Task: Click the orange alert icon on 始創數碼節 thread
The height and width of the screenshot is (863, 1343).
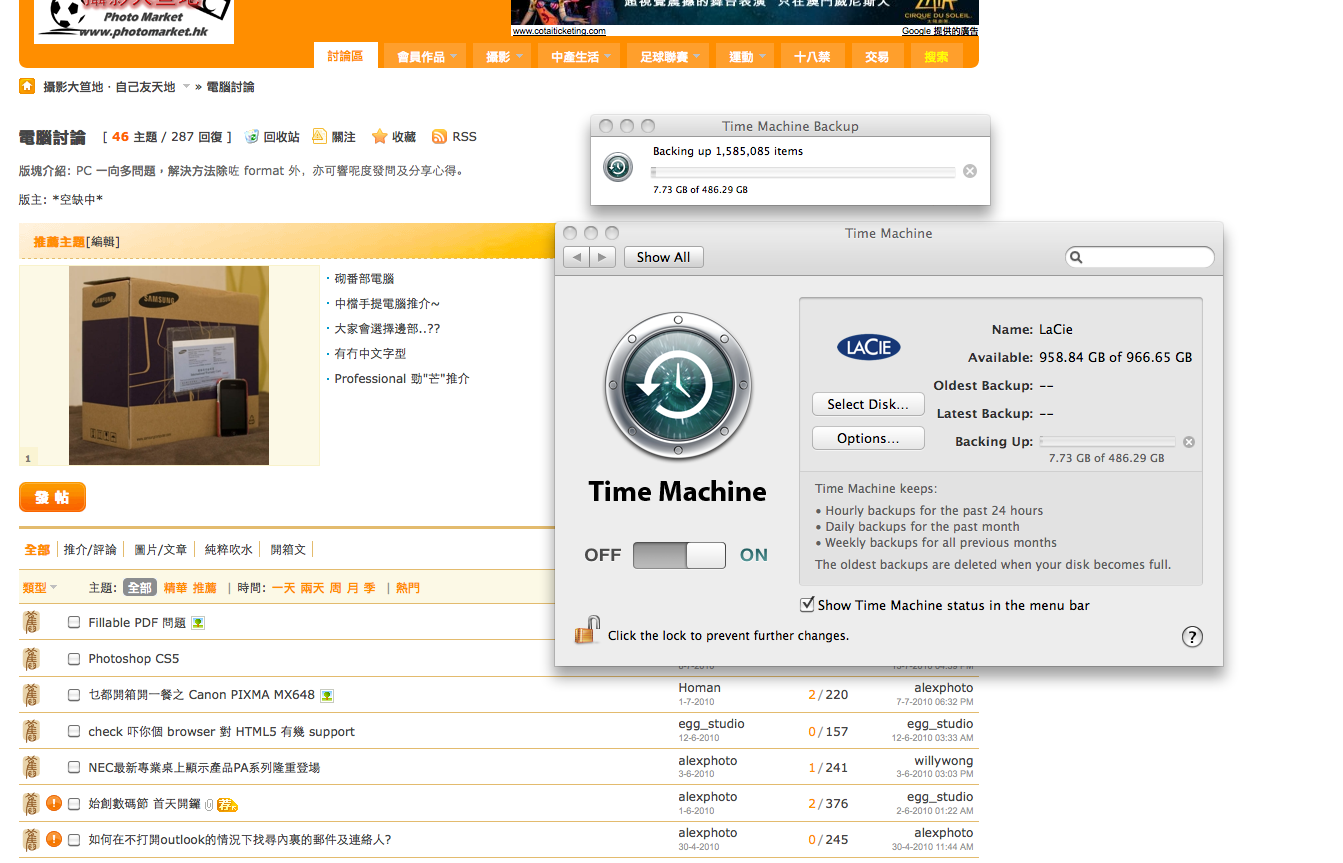Action: [54, 803]
